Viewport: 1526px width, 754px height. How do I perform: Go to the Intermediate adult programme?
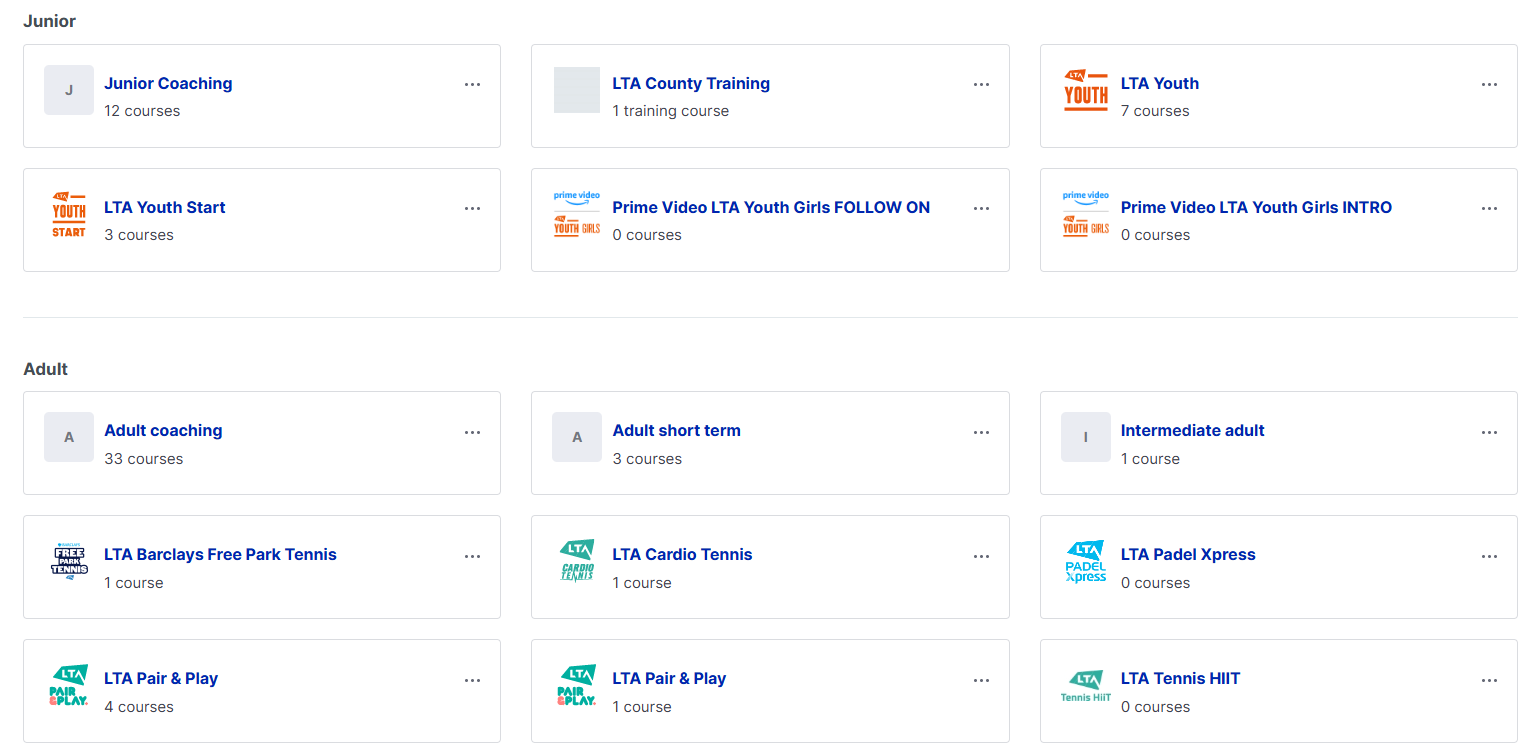click(1192, 431)
